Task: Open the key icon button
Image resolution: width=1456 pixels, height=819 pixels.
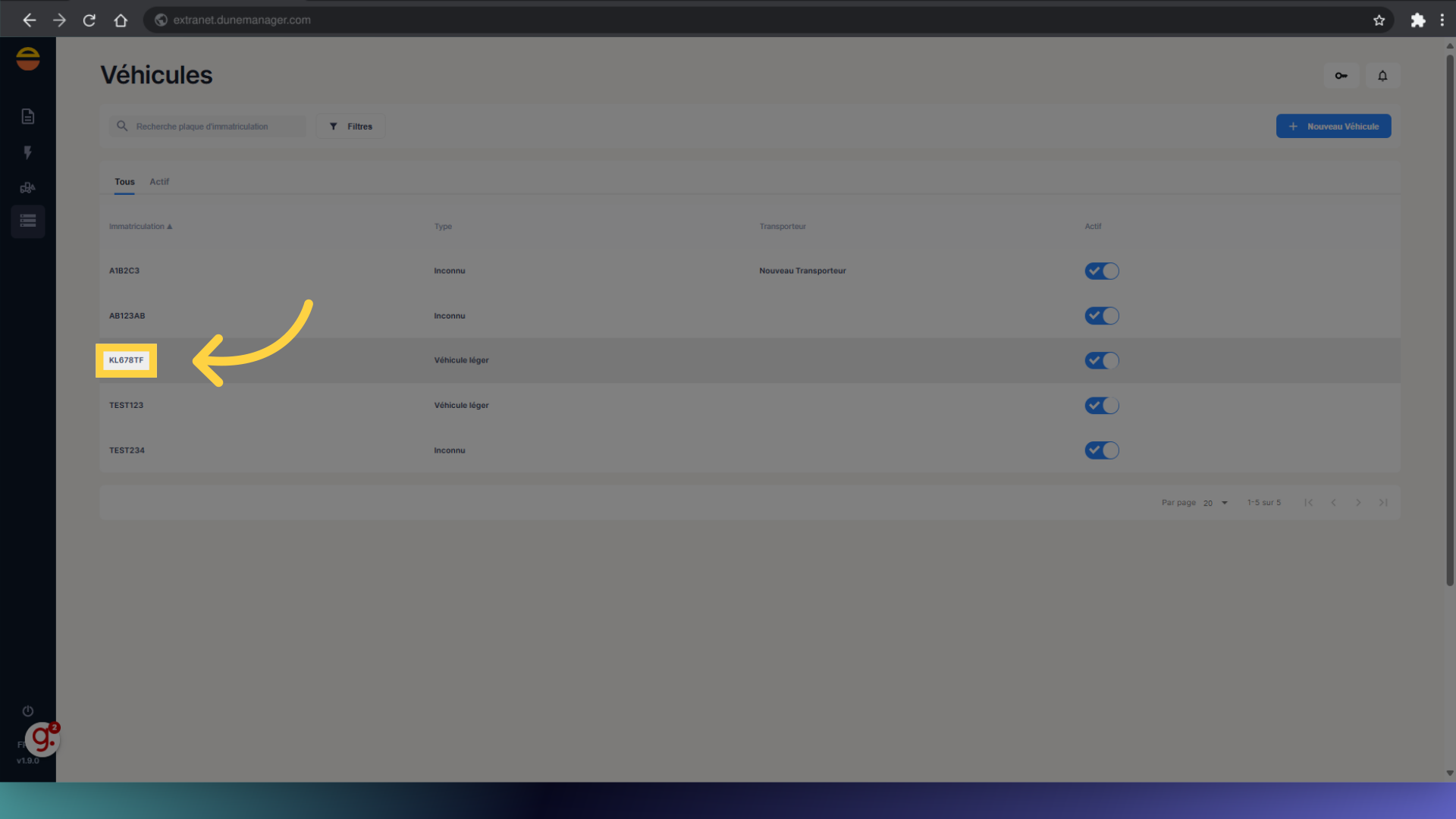Action: [x=1341, y=76]
